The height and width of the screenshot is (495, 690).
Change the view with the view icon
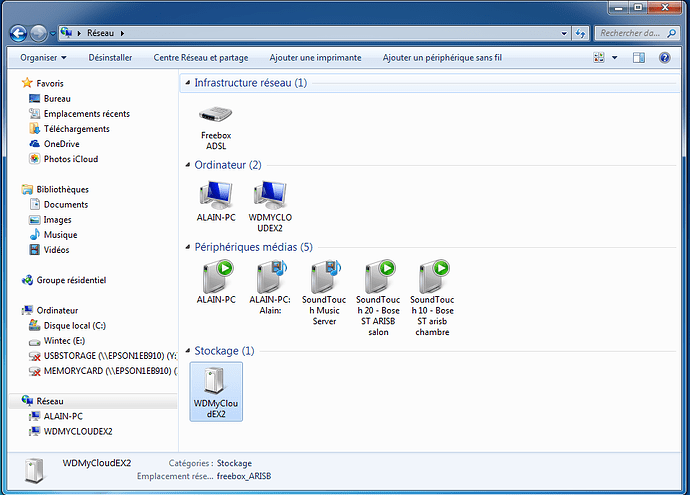599,58
